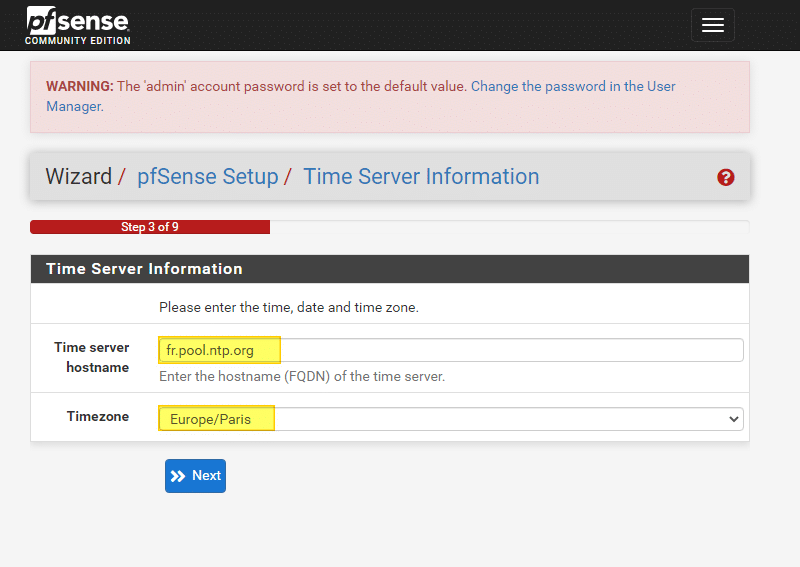Click the 'Time Server Information' panel header
Screen dimensions: 800x567
pyautogui.click(x=144, y=269)
